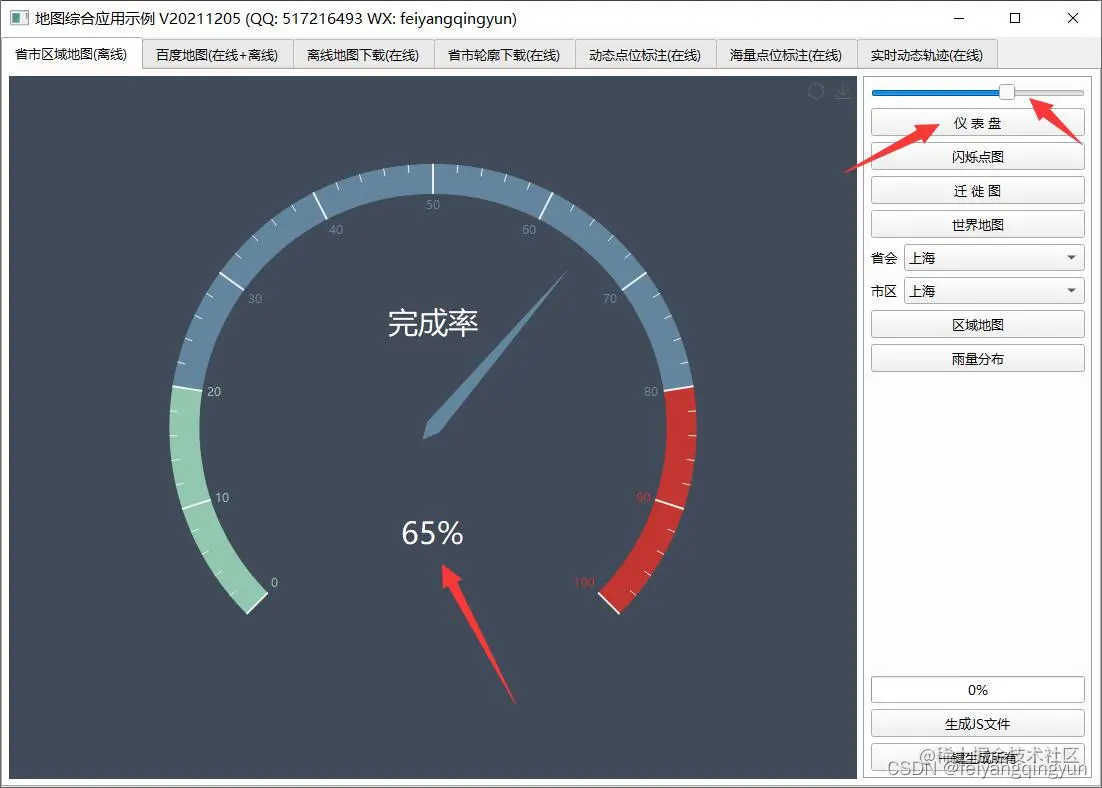Click the 闪烁点图 flashing points button
Image resolution: width=1102 pixels, height=788 pixels.
(x=977, y=156)
